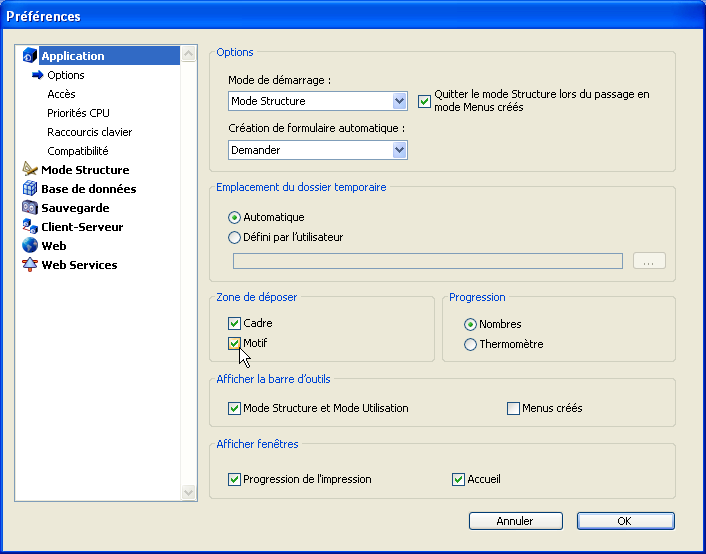Click the blue arrow beside Options
Viewport: 706px width, 554px height.
tap(38, 75)
